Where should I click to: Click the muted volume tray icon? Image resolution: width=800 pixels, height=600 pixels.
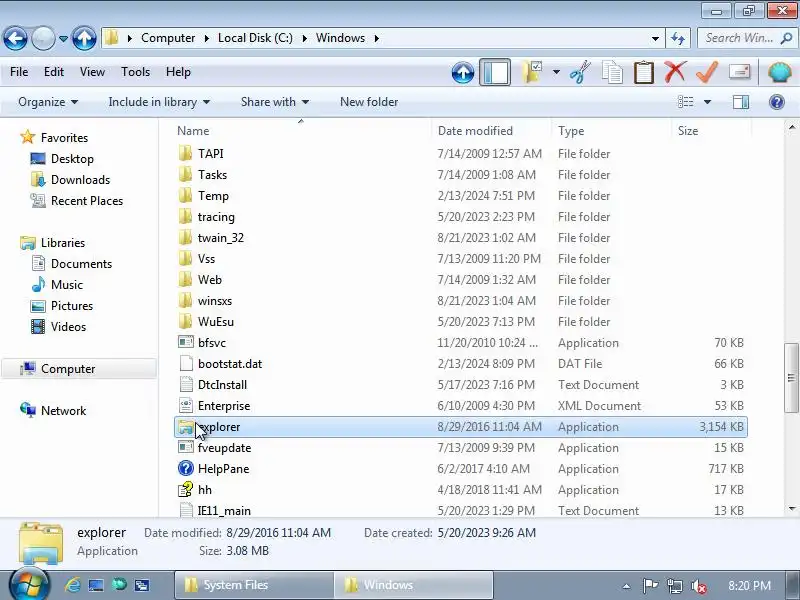(698, 586)
